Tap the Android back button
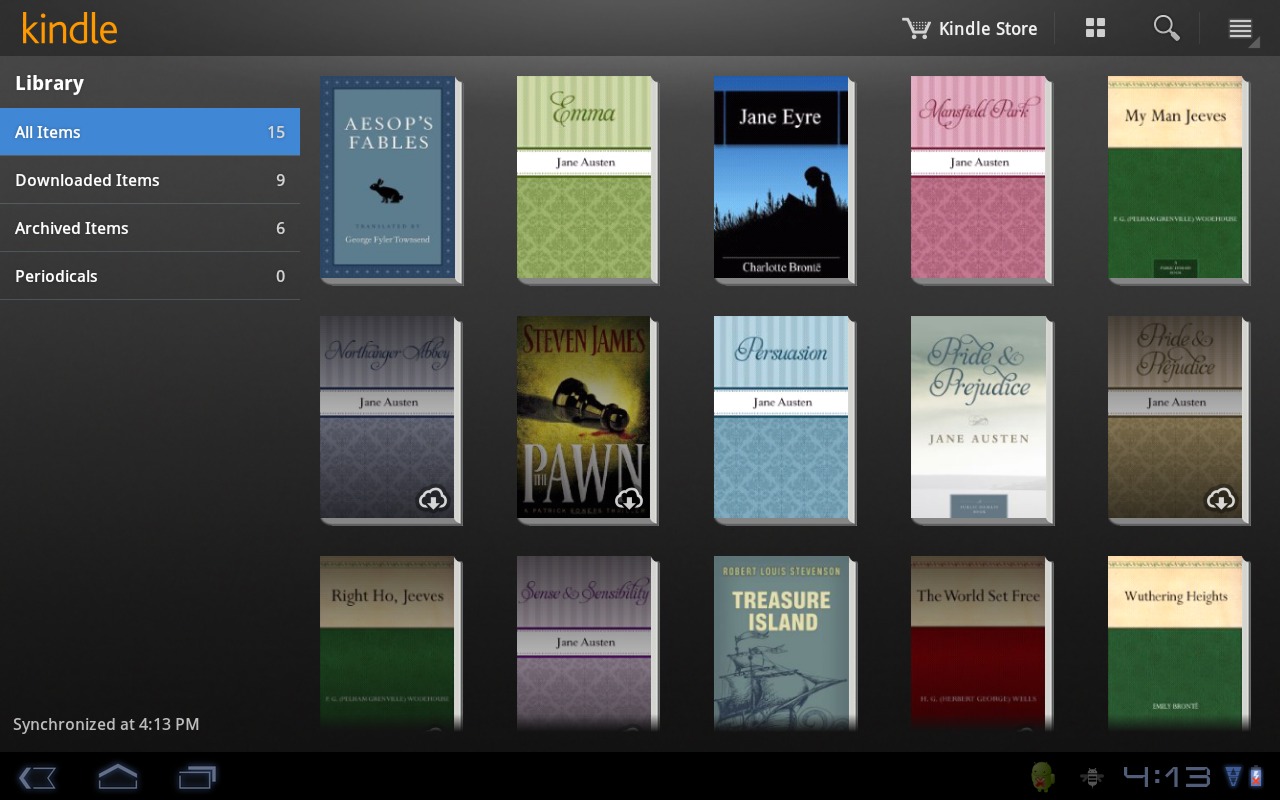Viewport: 1280px width, 800px height. click(37, 777)
